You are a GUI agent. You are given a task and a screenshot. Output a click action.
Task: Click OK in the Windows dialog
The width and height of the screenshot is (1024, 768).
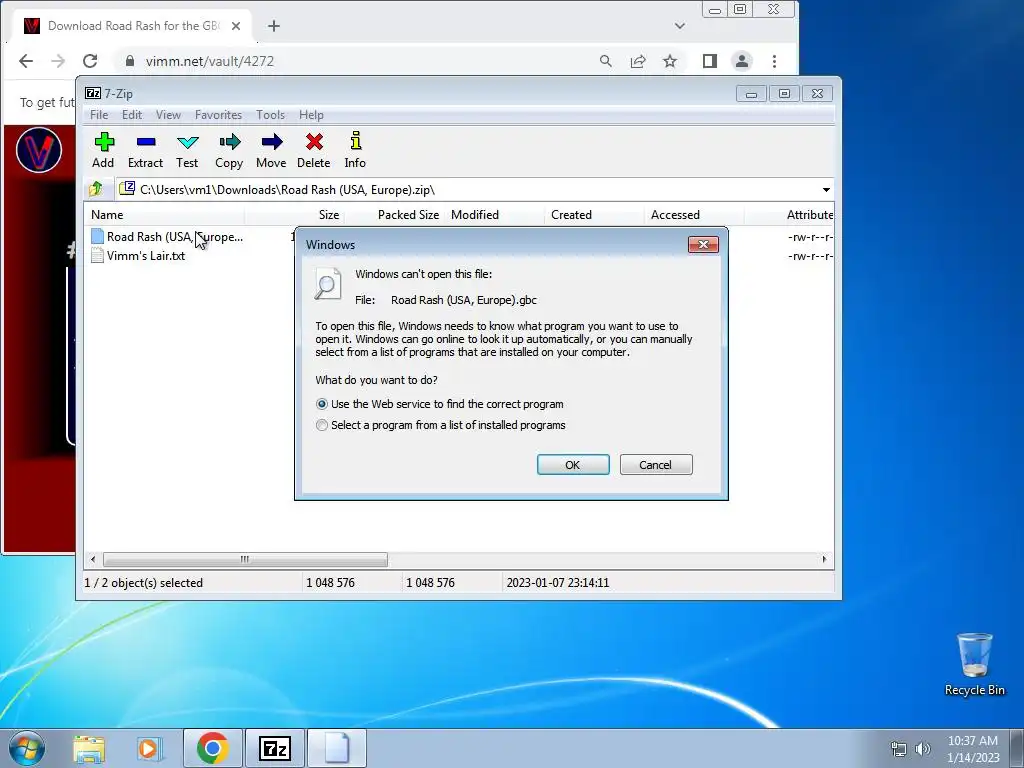[573, 465]
